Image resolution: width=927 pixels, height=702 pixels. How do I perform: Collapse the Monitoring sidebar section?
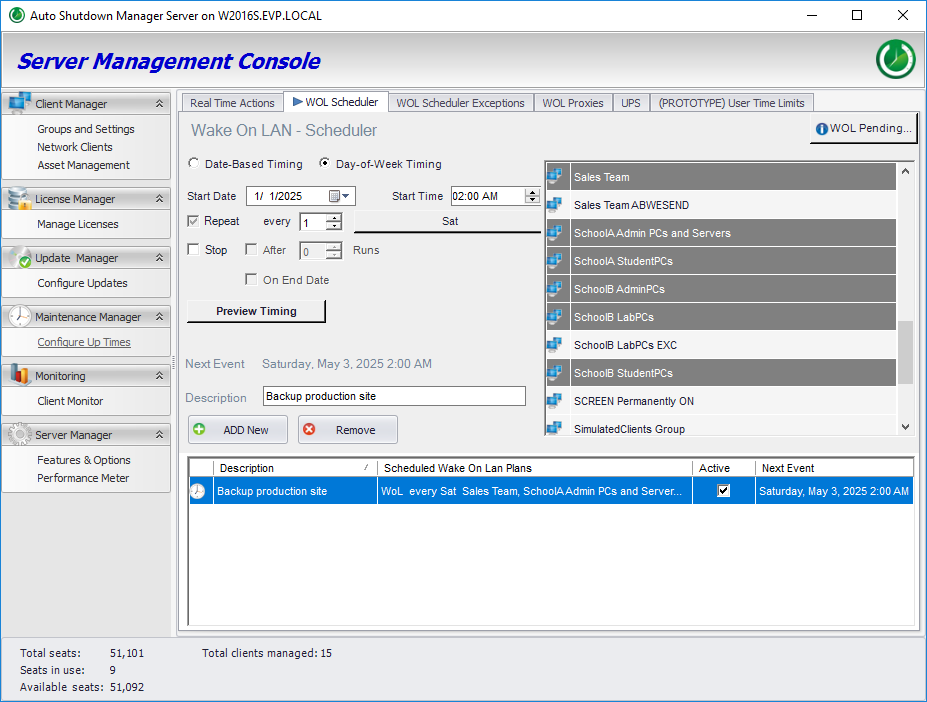[158, 376]
